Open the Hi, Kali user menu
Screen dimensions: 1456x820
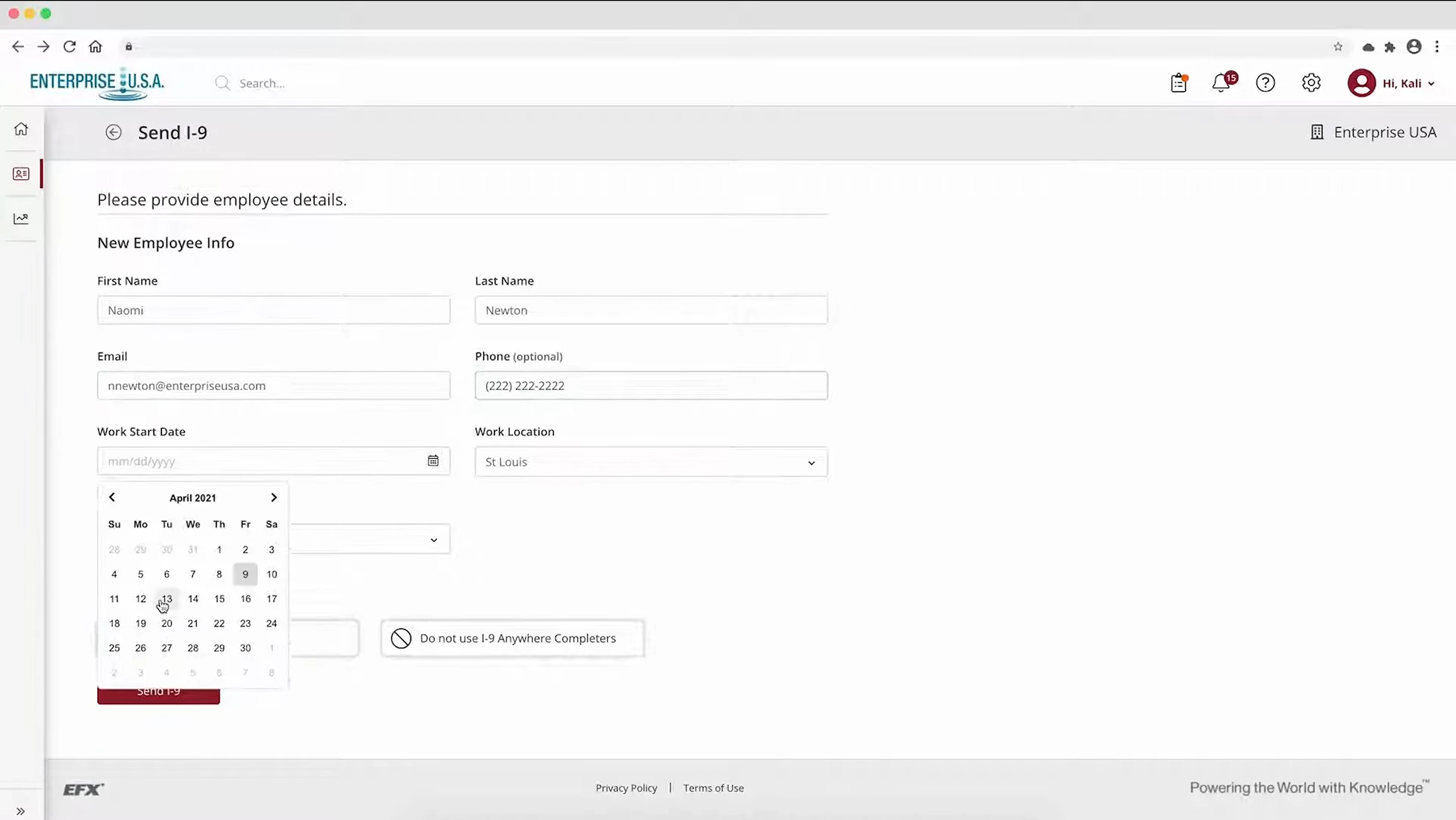pos(1392,83)
